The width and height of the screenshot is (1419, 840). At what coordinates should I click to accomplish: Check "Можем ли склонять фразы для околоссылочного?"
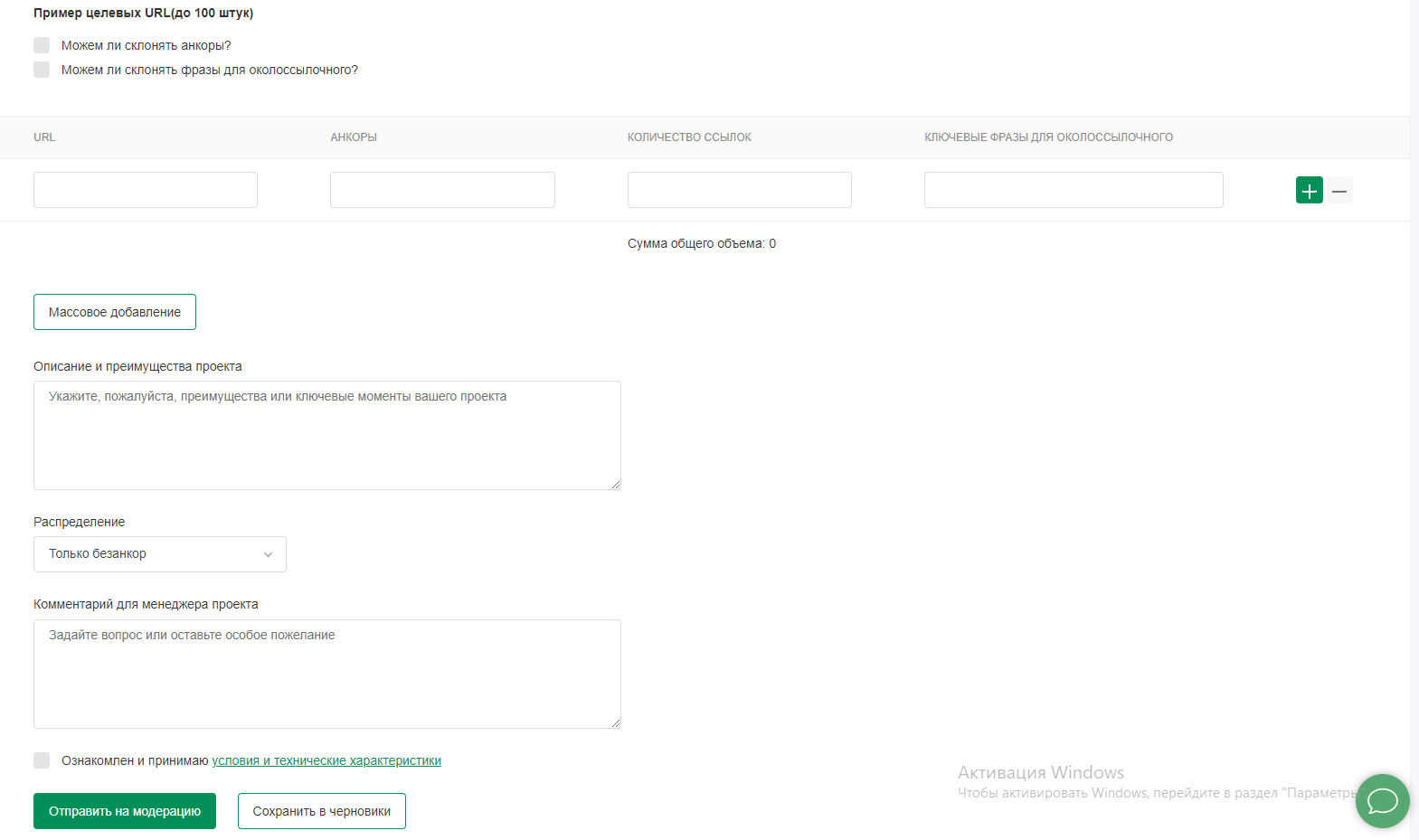pos(42,70)
